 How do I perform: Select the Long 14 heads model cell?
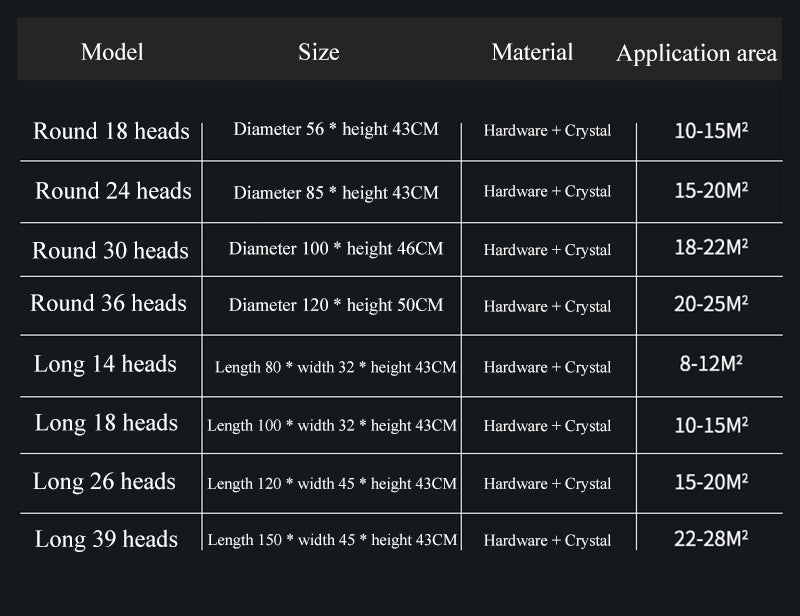coord(105,364)
